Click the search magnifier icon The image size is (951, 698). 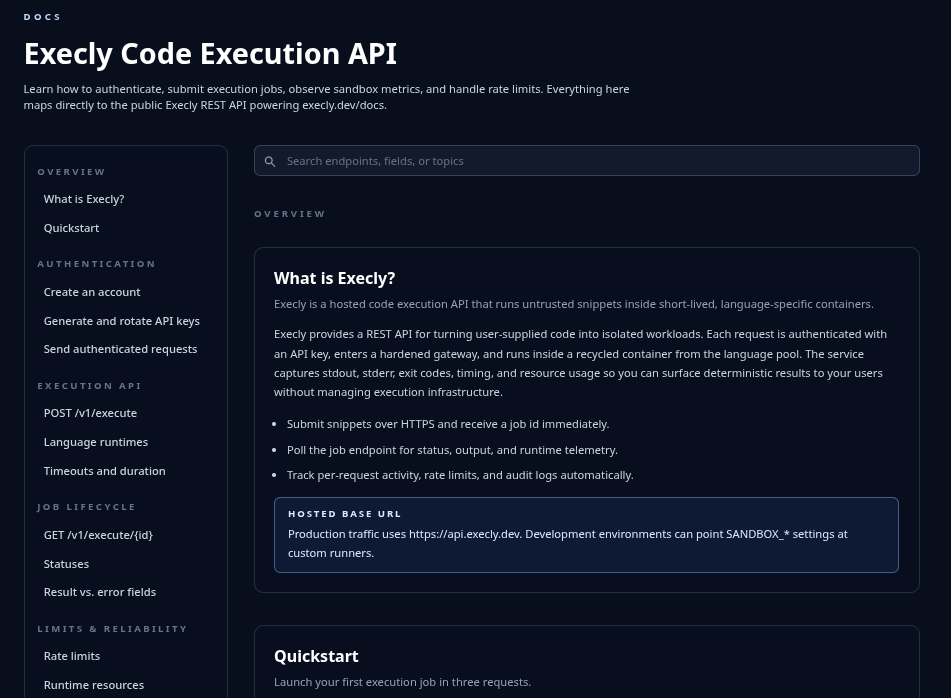pos(270,161)
